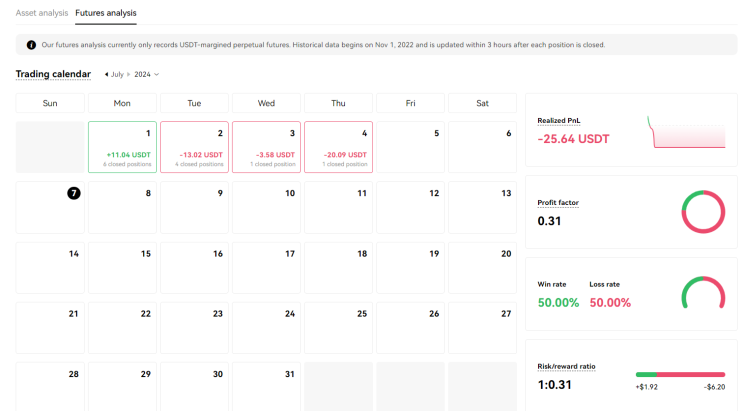Click the Loss rate 50.00% value
The height and width of the screenshot is (411, 743).
(610, 303)
